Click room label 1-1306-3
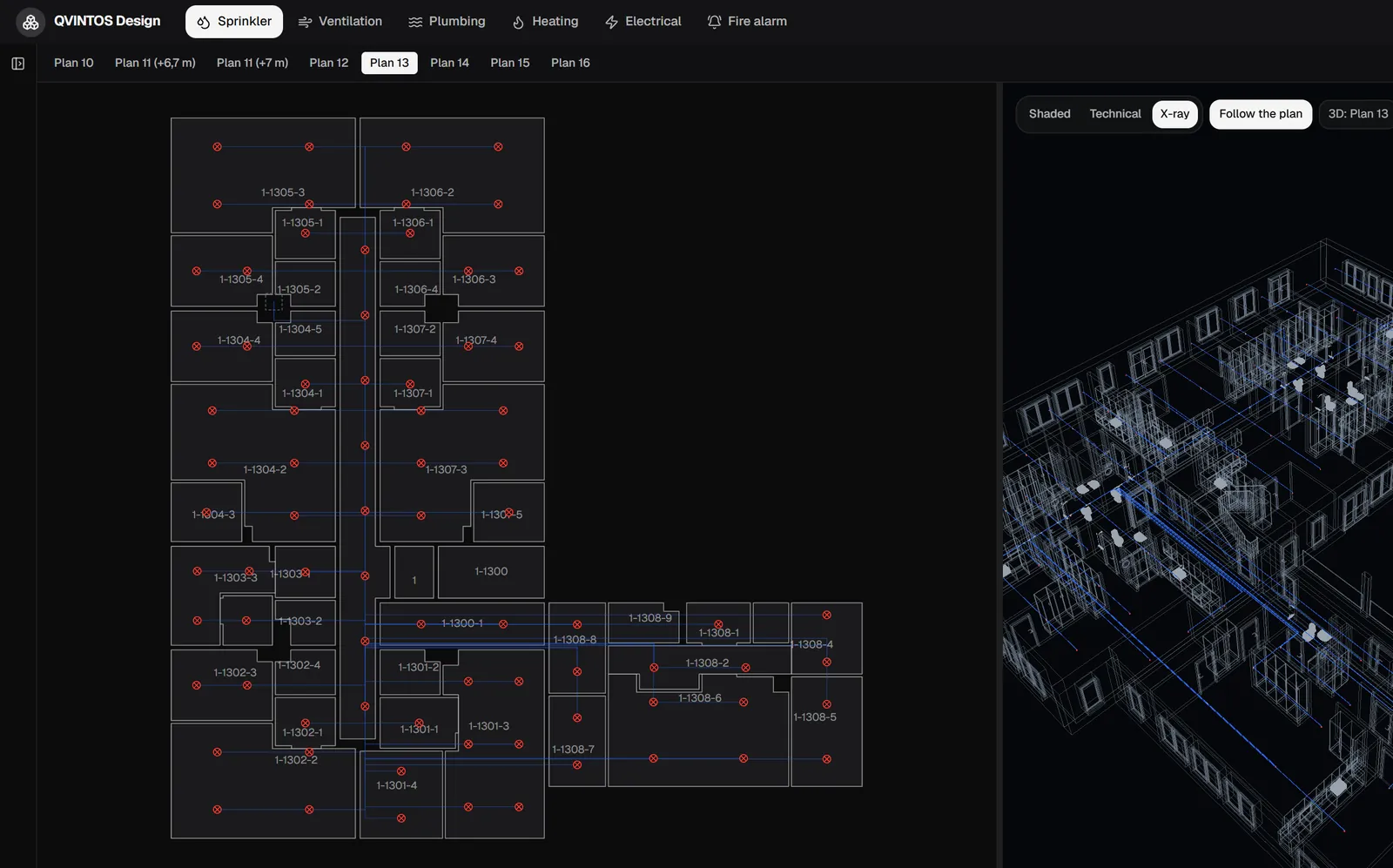The height and width of the screenshot is (868, 1393). tap(474, 279)
